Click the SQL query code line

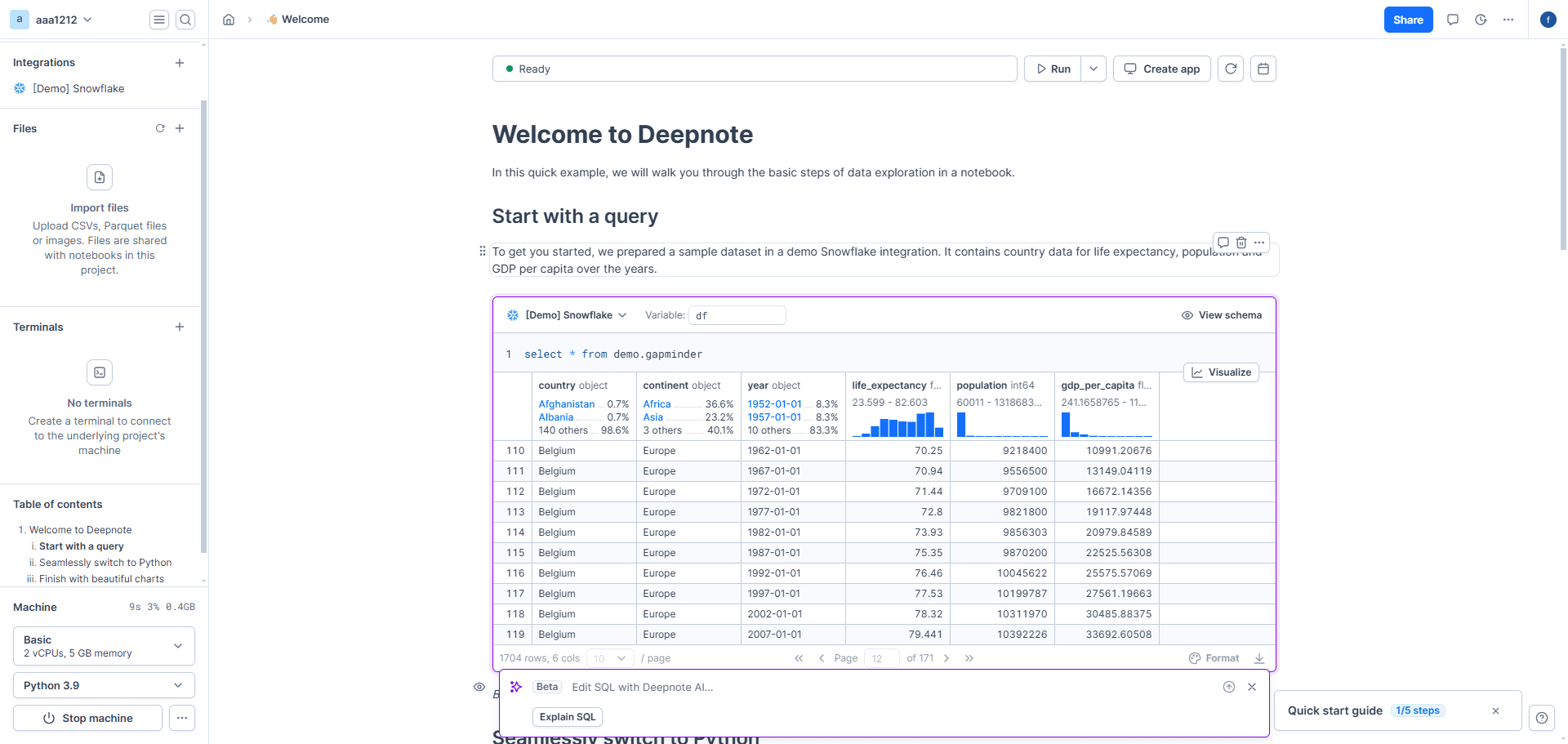(612, 354)
